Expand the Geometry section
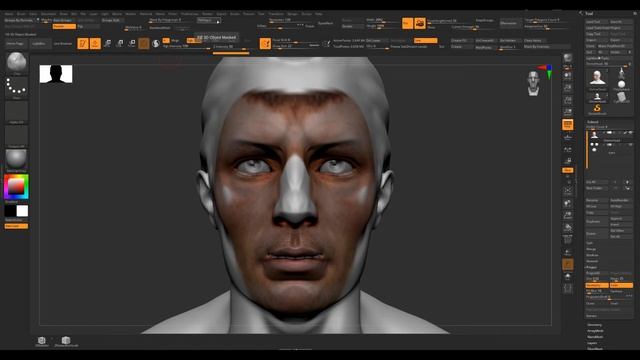The image size is (640, 360). tap(594, 325)
